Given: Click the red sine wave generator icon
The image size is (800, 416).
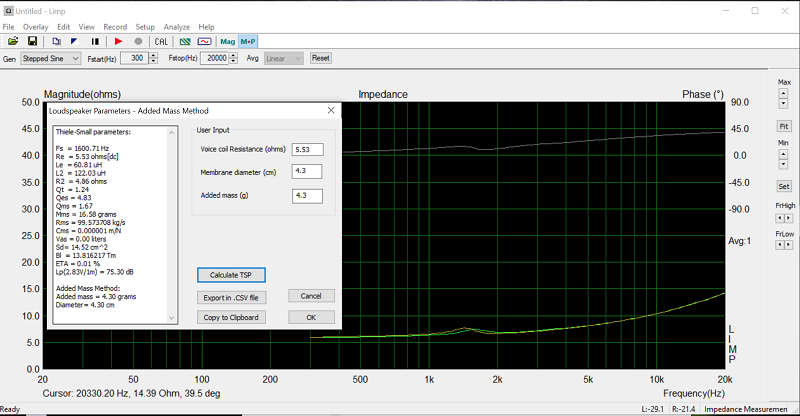Looking at the screenshot, I should click(x=205, y=41).
